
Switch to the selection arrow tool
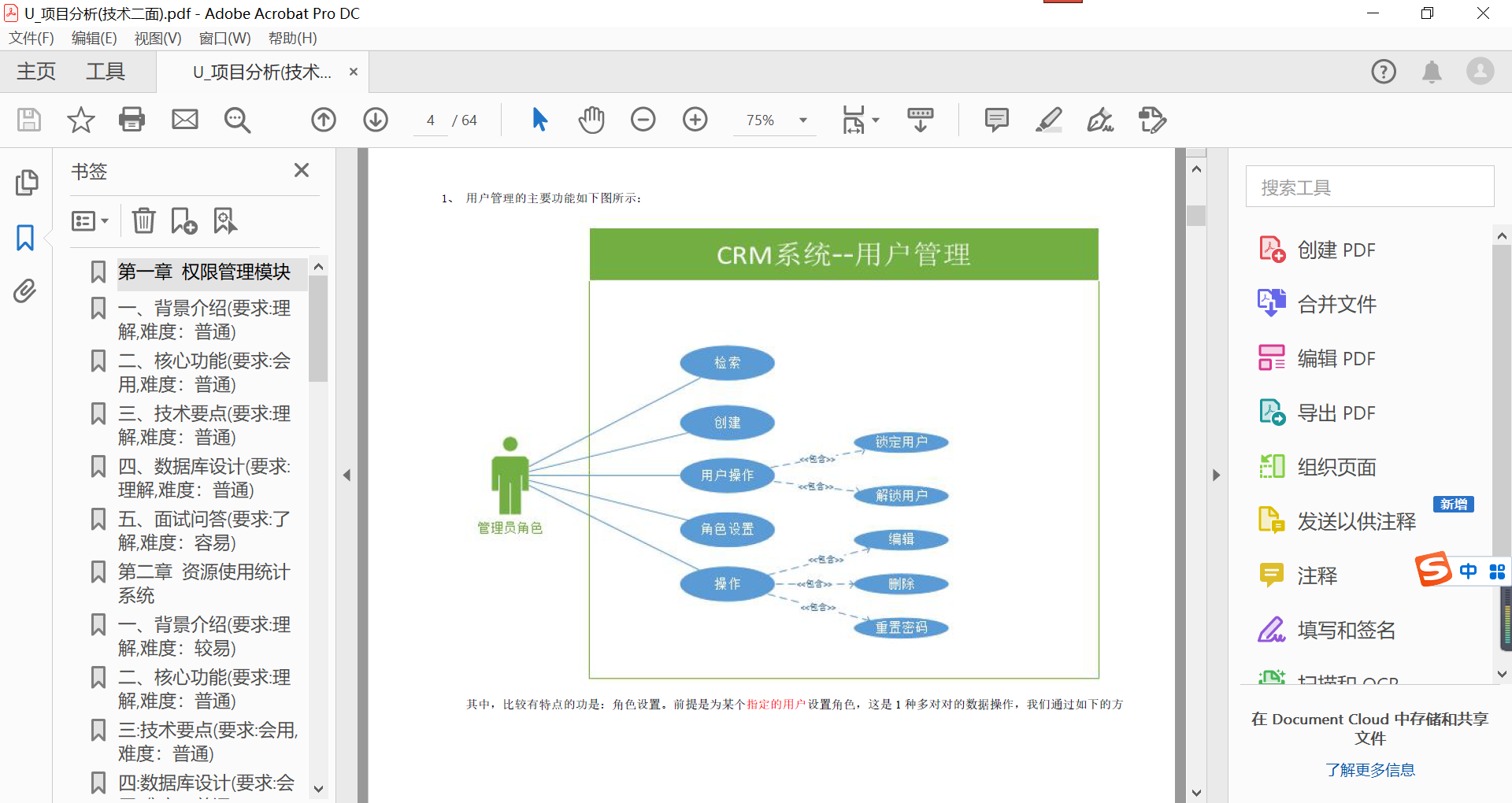pyautogui.click(x=539, y=120)
